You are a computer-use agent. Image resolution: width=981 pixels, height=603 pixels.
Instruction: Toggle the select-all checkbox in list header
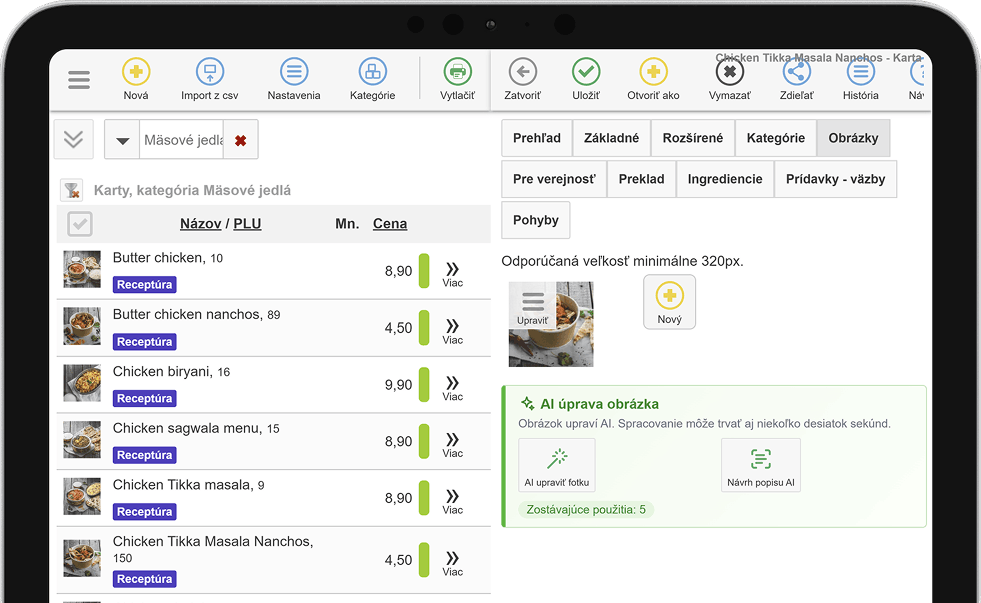(x=80, y=224)
